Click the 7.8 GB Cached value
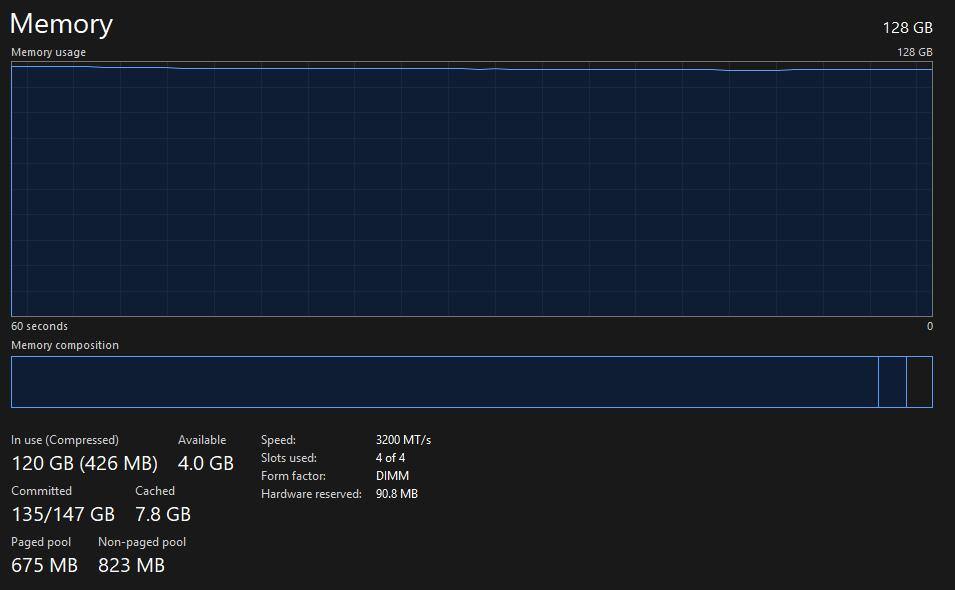955x590 pixels. (162, 514)
